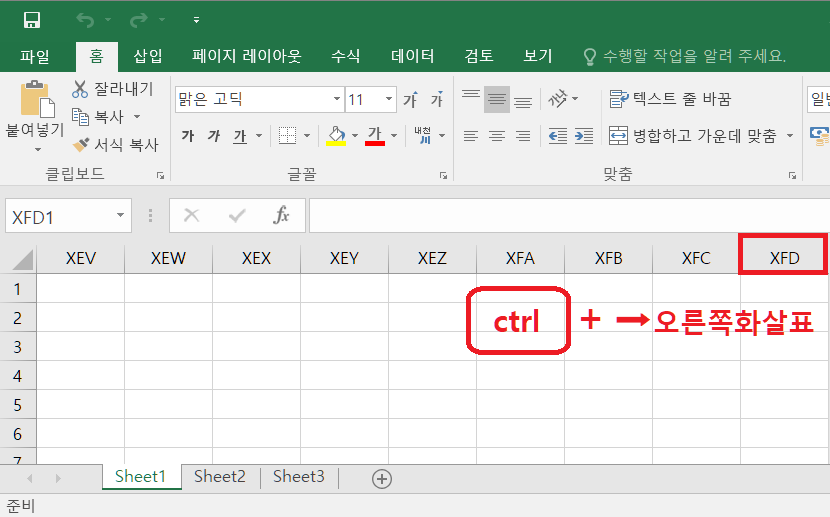The height and width of the screenshot is (517, 830).
Task: Open the Customize Quick Access Toolbar arrow
Action: pyautogui.click(x=196, y=20)
